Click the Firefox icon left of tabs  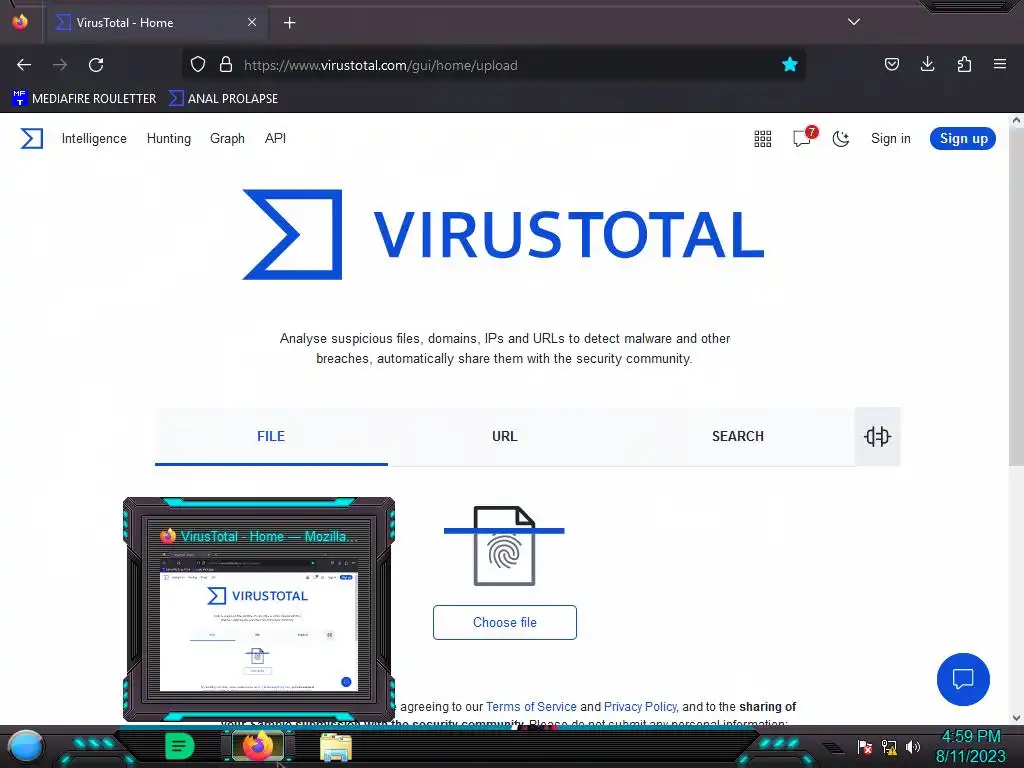(x=20, y=22)
